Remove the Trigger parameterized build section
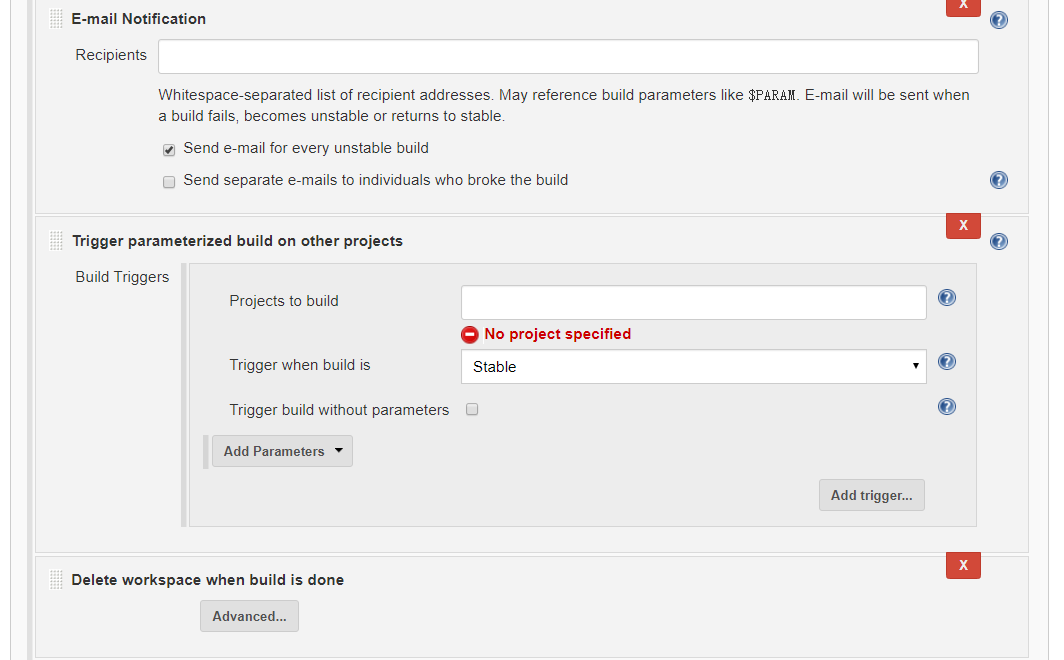The width and height of the screenshot is (1064, 660). (963, 225)
